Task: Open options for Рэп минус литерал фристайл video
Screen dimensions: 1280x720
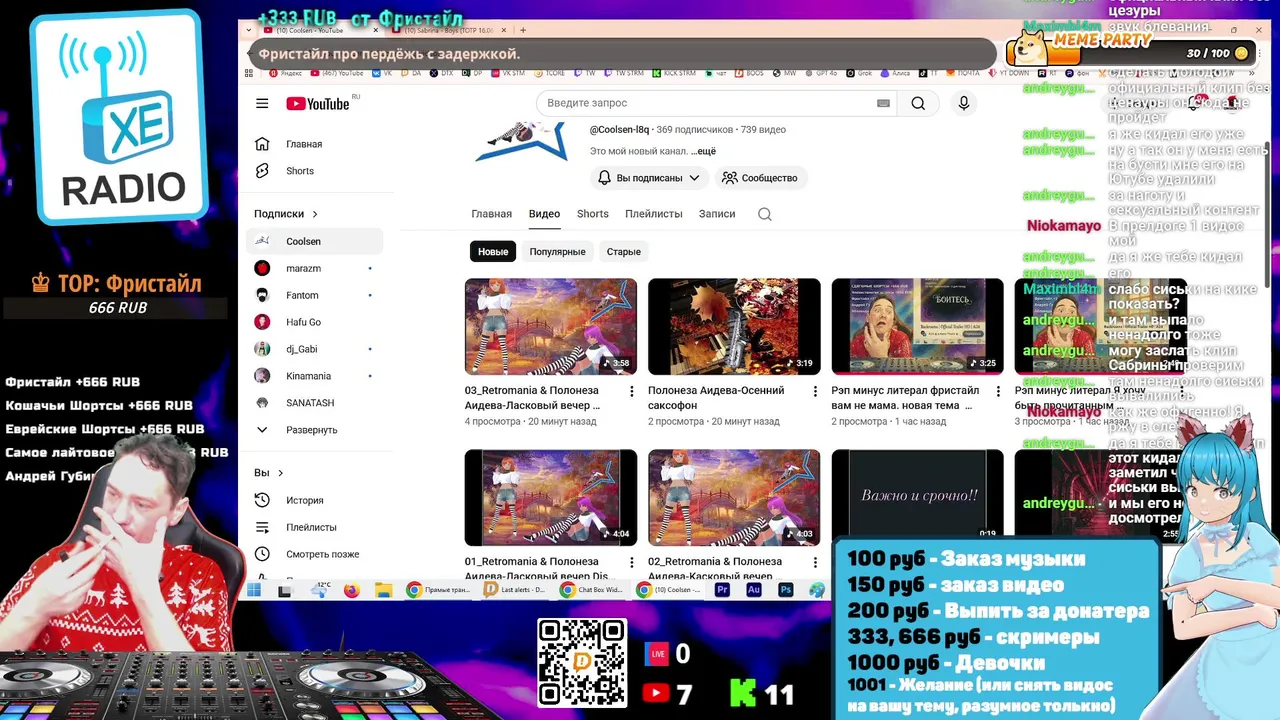Action: [x=998, y=392]
